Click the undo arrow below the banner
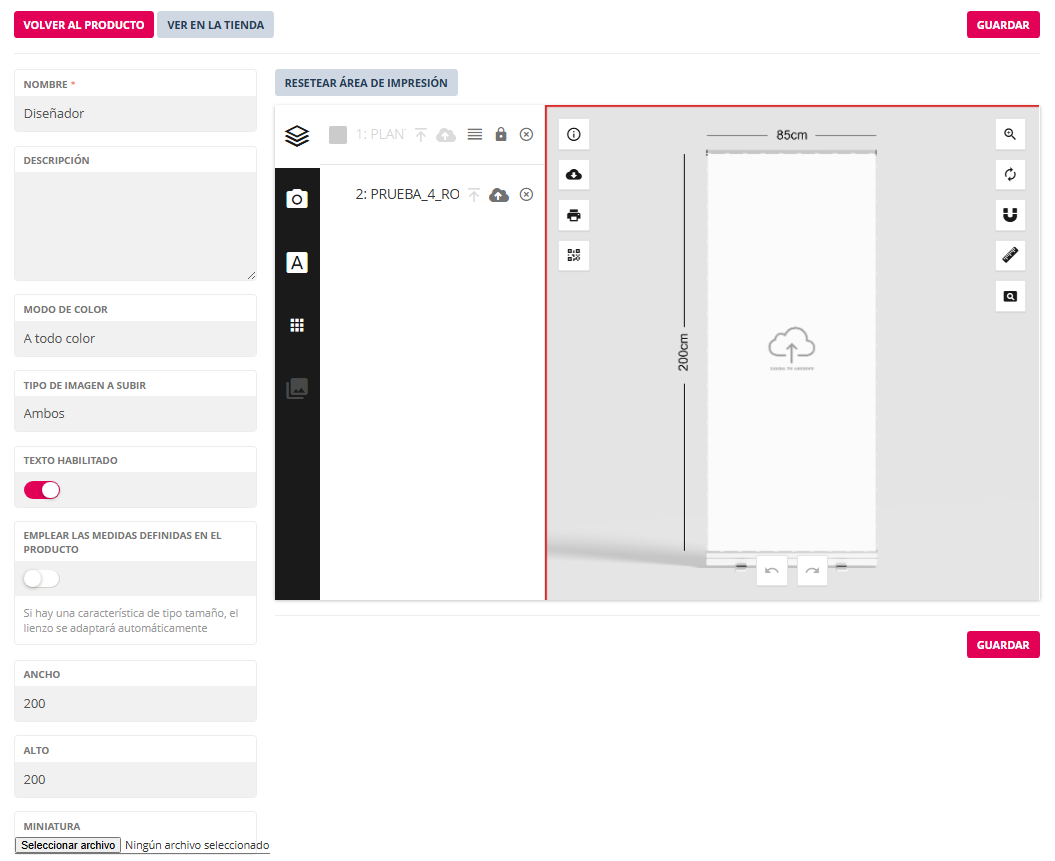The image size is (1055, 861). click(x=771, y=571)
